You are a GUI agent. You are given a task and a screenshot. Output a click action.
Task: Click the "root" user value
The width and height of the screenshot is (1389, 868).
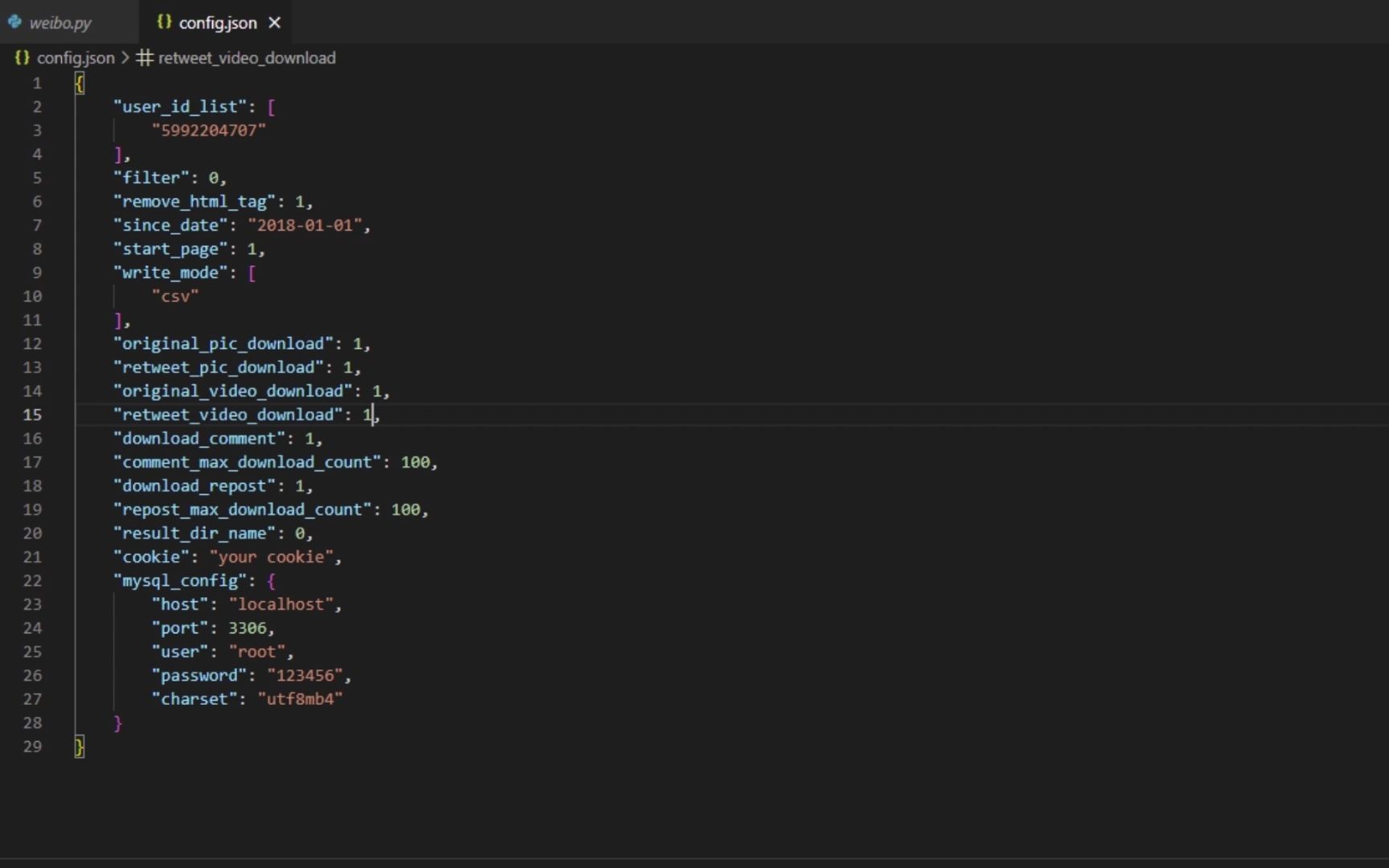pyautogui.click(x=257, y=652)
